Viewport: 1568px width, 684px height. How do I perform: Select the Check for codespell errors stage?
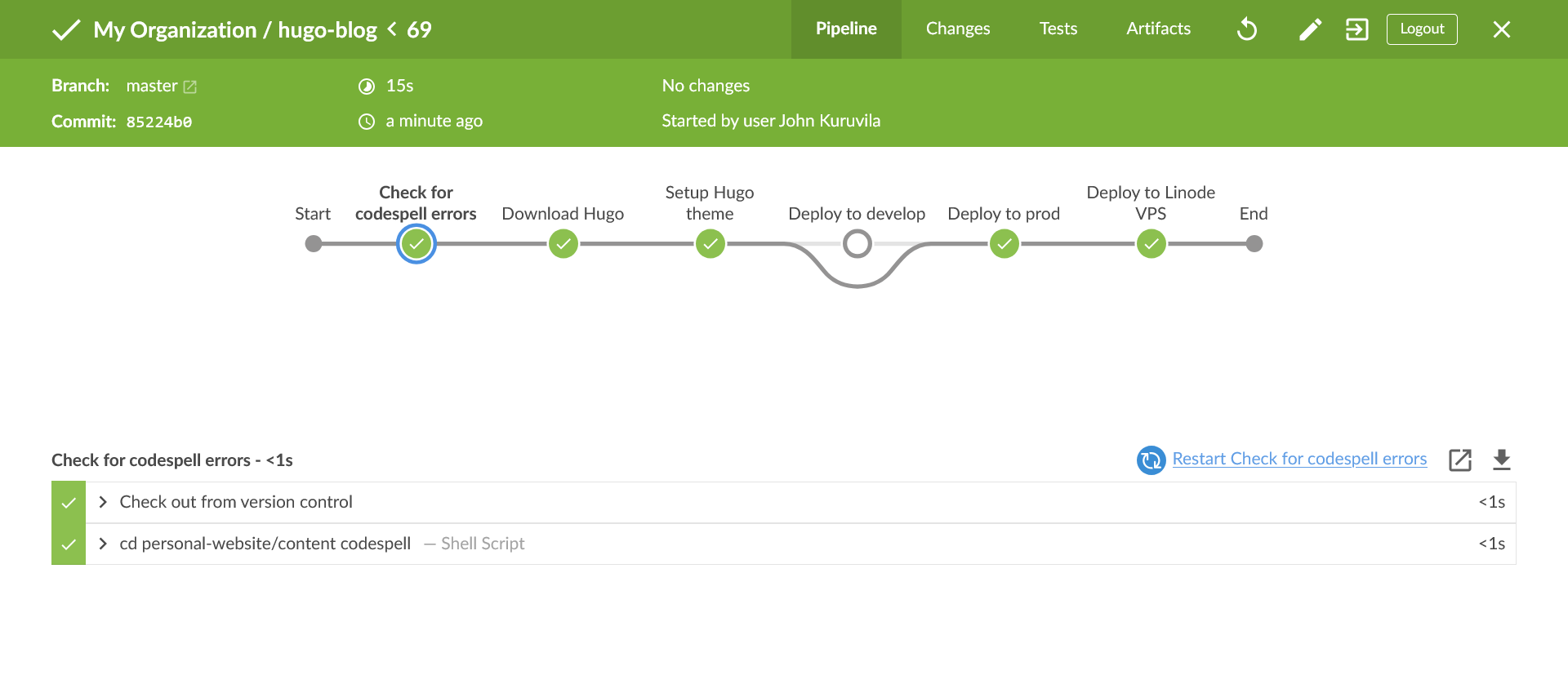(x=416, y=243)
